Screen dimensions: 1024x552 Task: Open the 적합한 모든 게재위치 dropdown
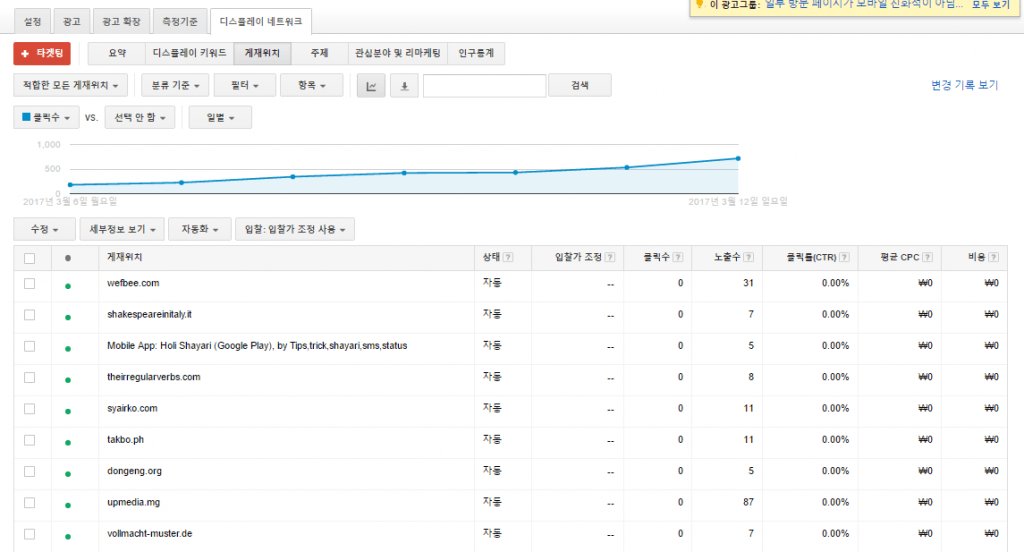coord(71,86)
